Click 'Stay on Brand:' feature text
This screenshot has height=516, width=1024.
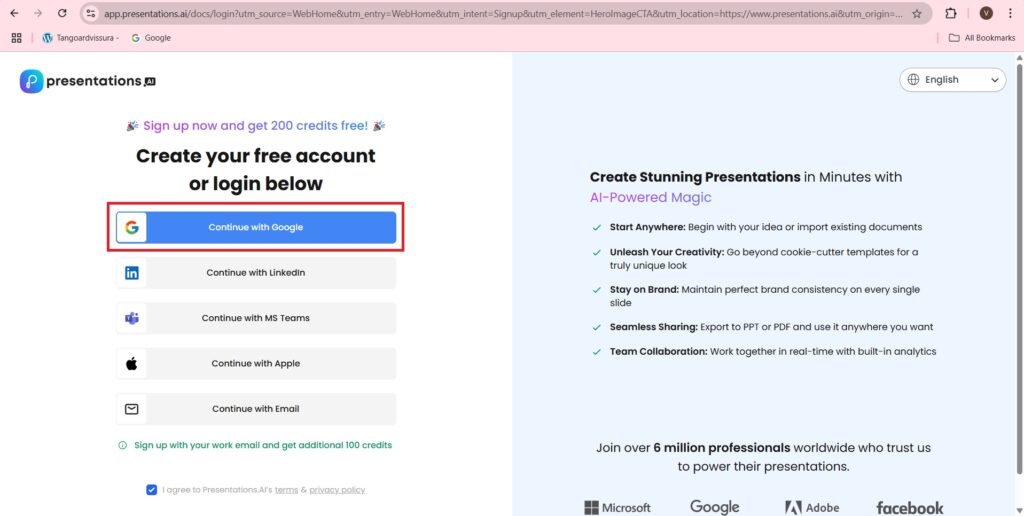pyautogui.click(x=645, y=289)
